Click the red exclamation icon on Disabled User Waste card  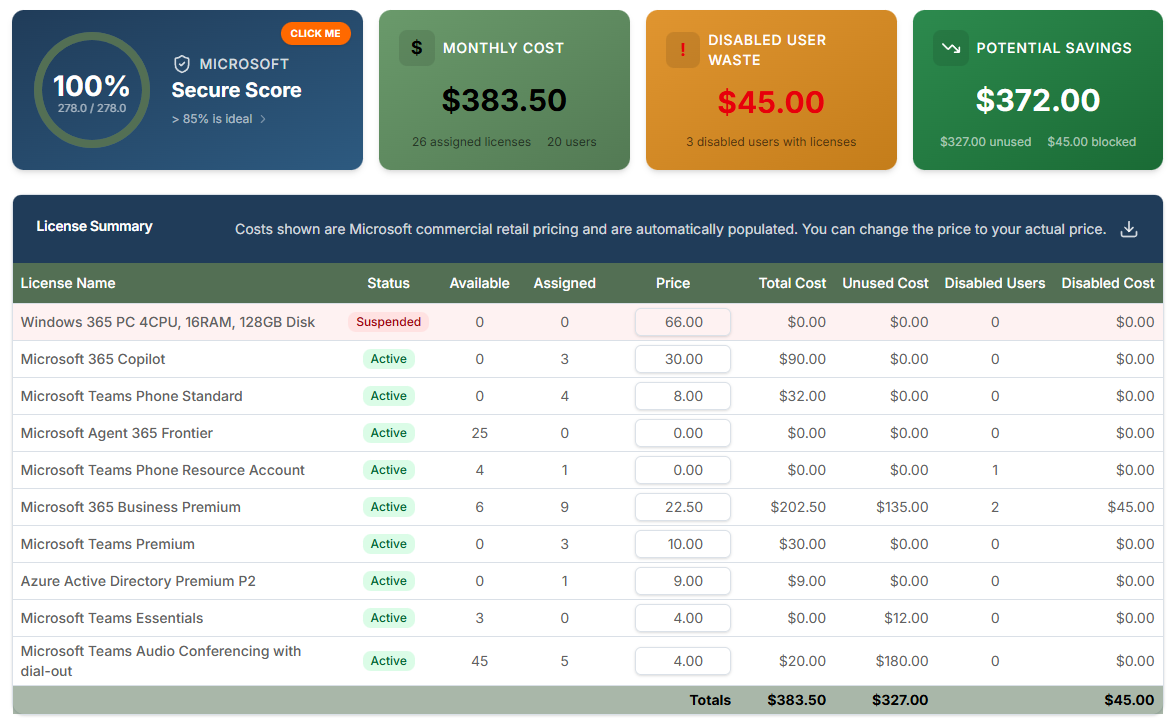coord(683,48)
